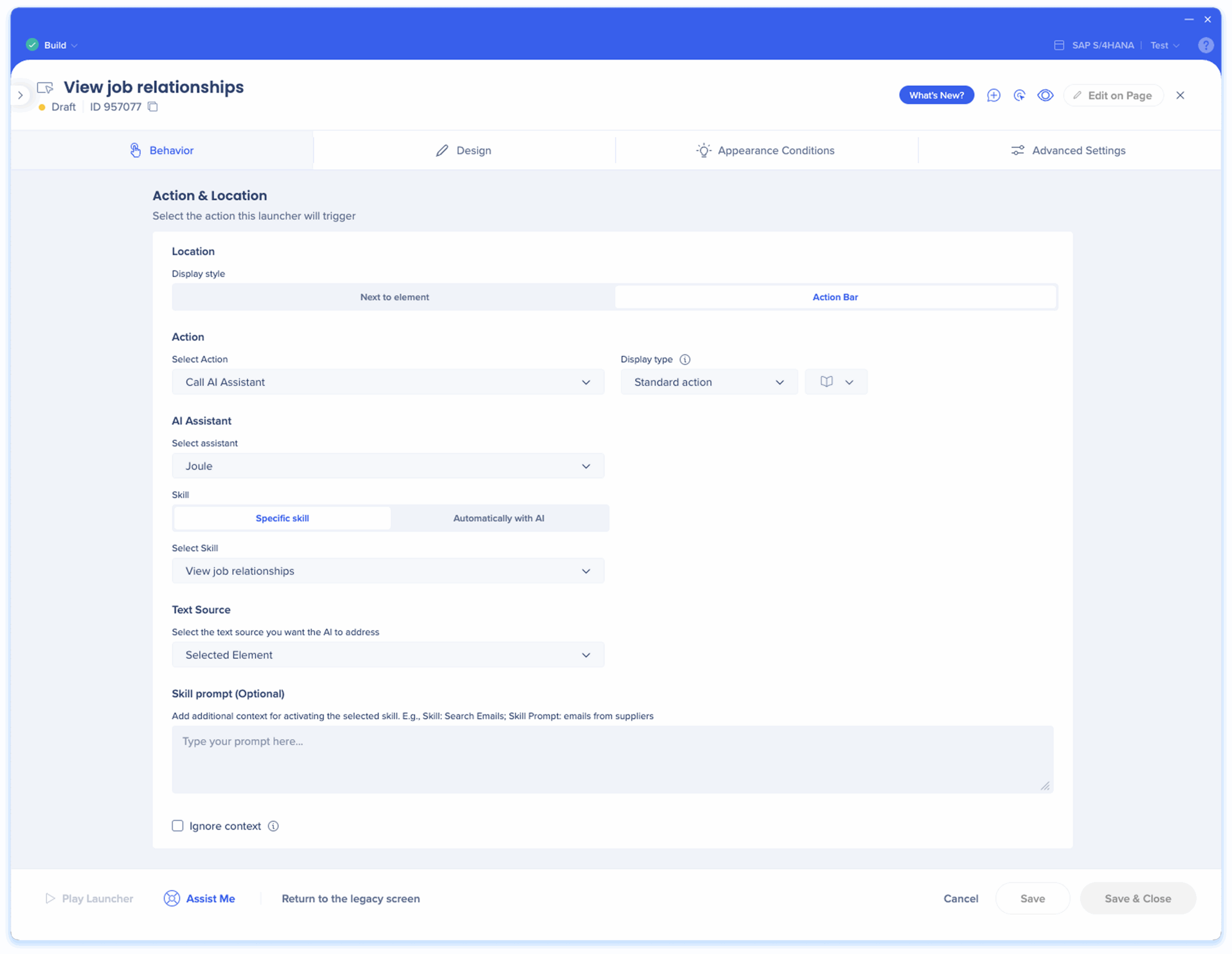Enable the Ignore context checkbox
Image resolution: width=1232 pixels, height=954 pixels.
click(178, 826)
